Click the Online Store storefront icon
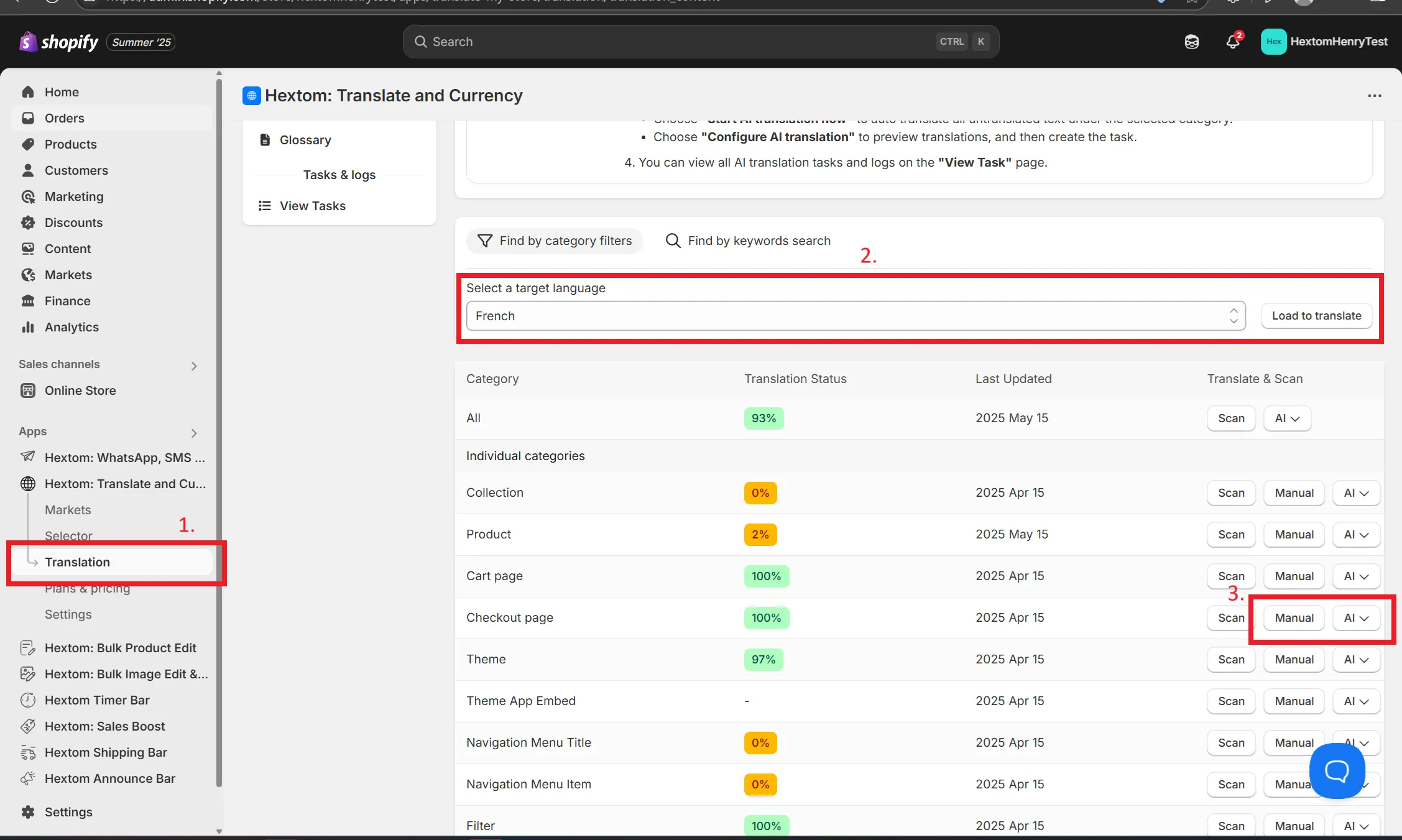1402x840 pixels. [28, 390]
